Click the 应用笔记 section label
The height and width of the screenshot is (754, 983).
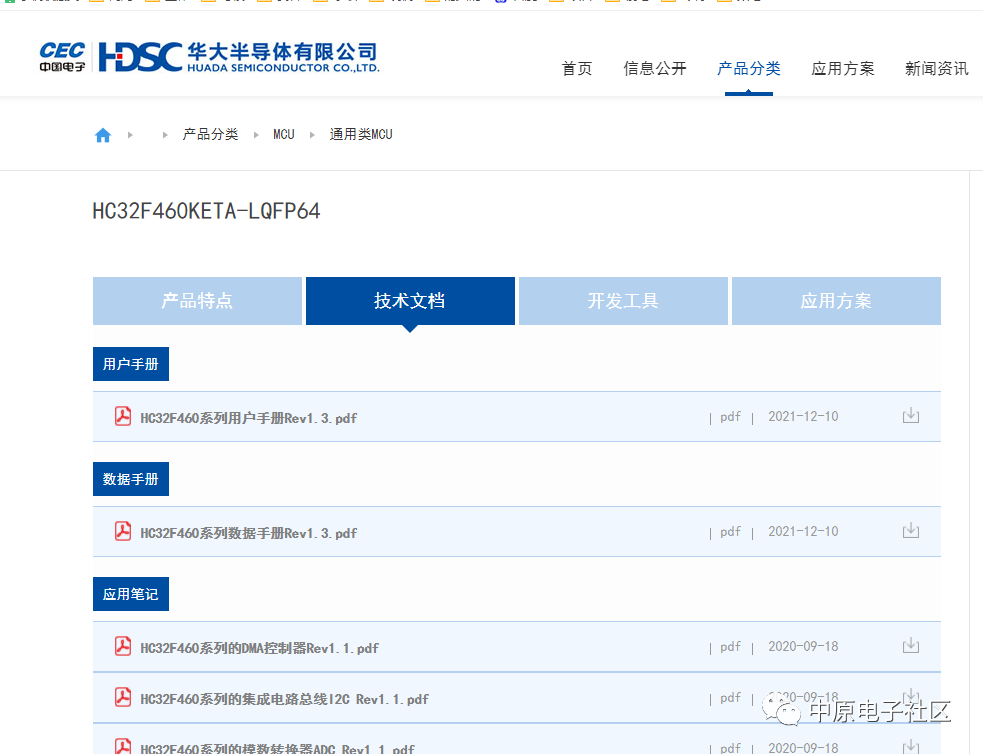(131, 594)
